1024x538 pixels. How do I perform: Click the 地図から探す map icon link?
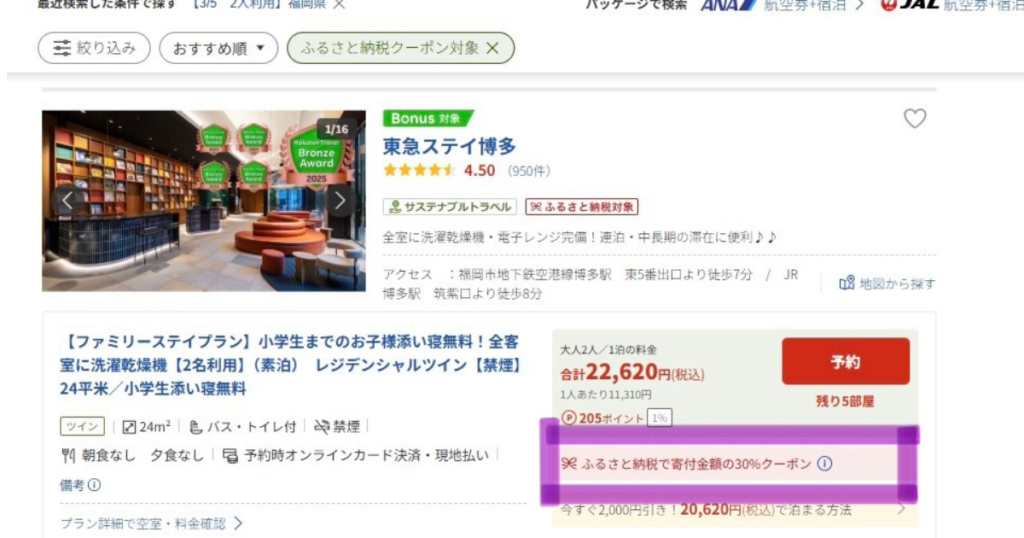click(x=887, y=283)
